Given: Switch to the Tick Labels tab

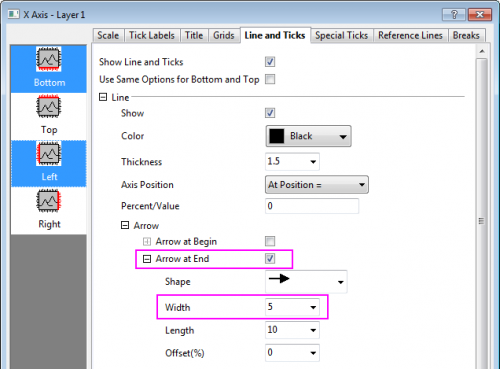Looking at the screenshot, I should point(152,35).
